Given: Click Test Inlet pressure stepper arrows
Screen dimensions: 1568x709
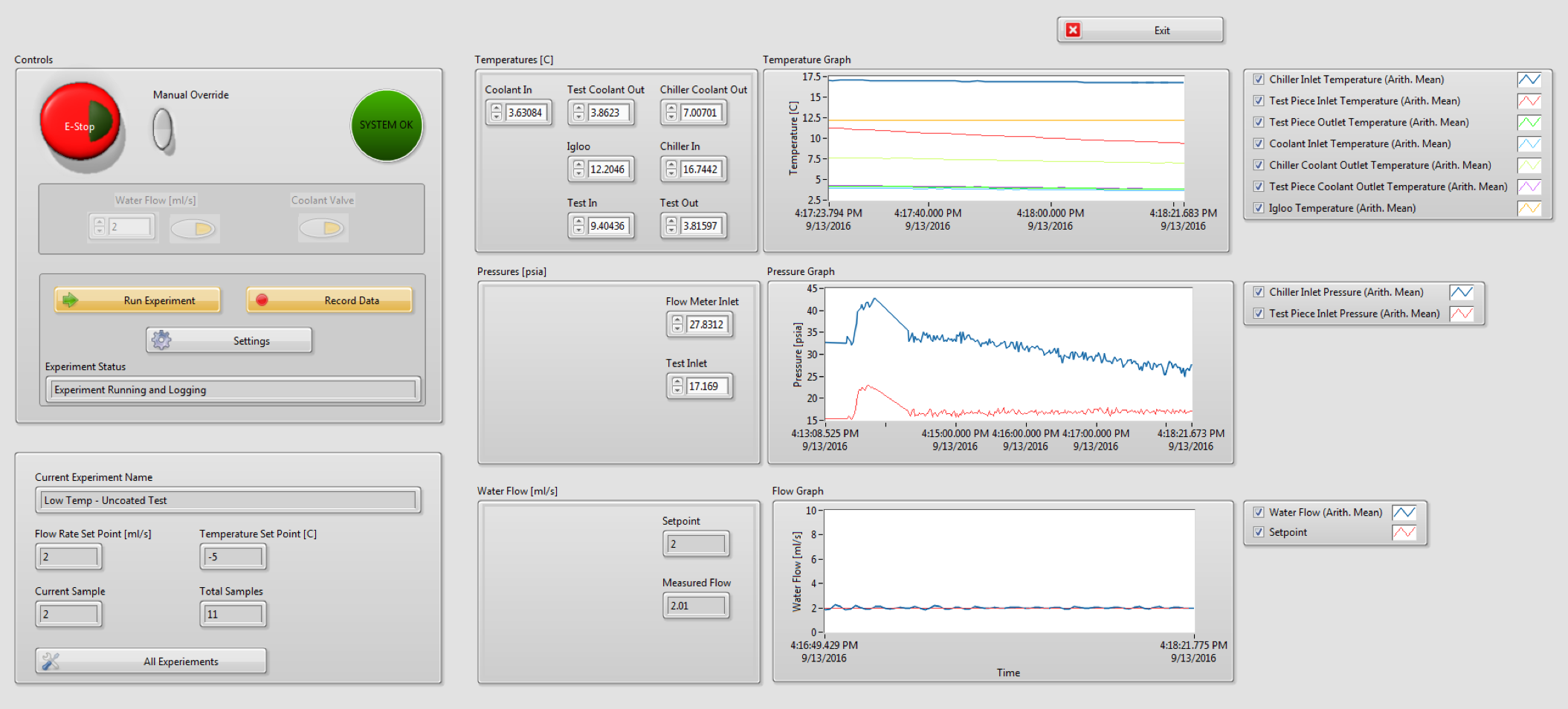Looking at the screenshot, I should tap(677, 386).
